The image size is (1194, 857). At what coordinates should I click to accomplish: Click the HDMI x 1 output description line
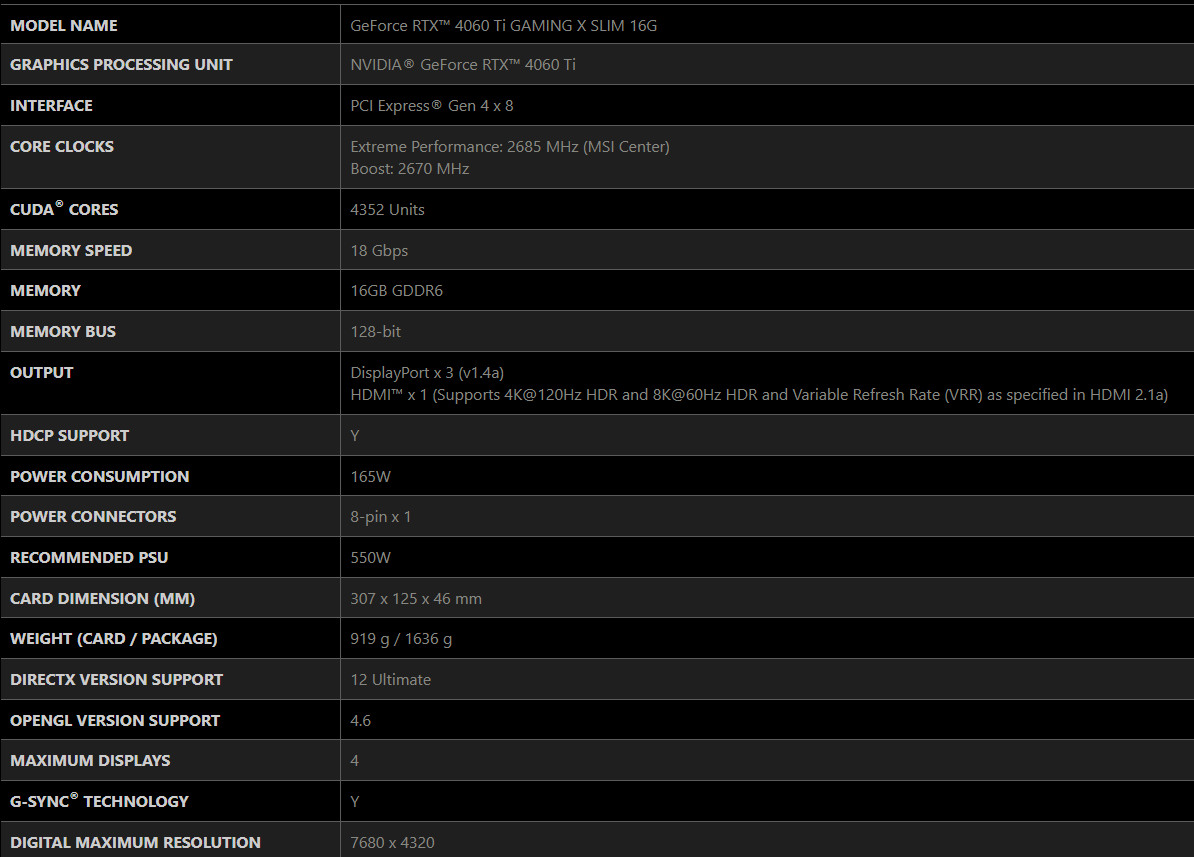759,395
